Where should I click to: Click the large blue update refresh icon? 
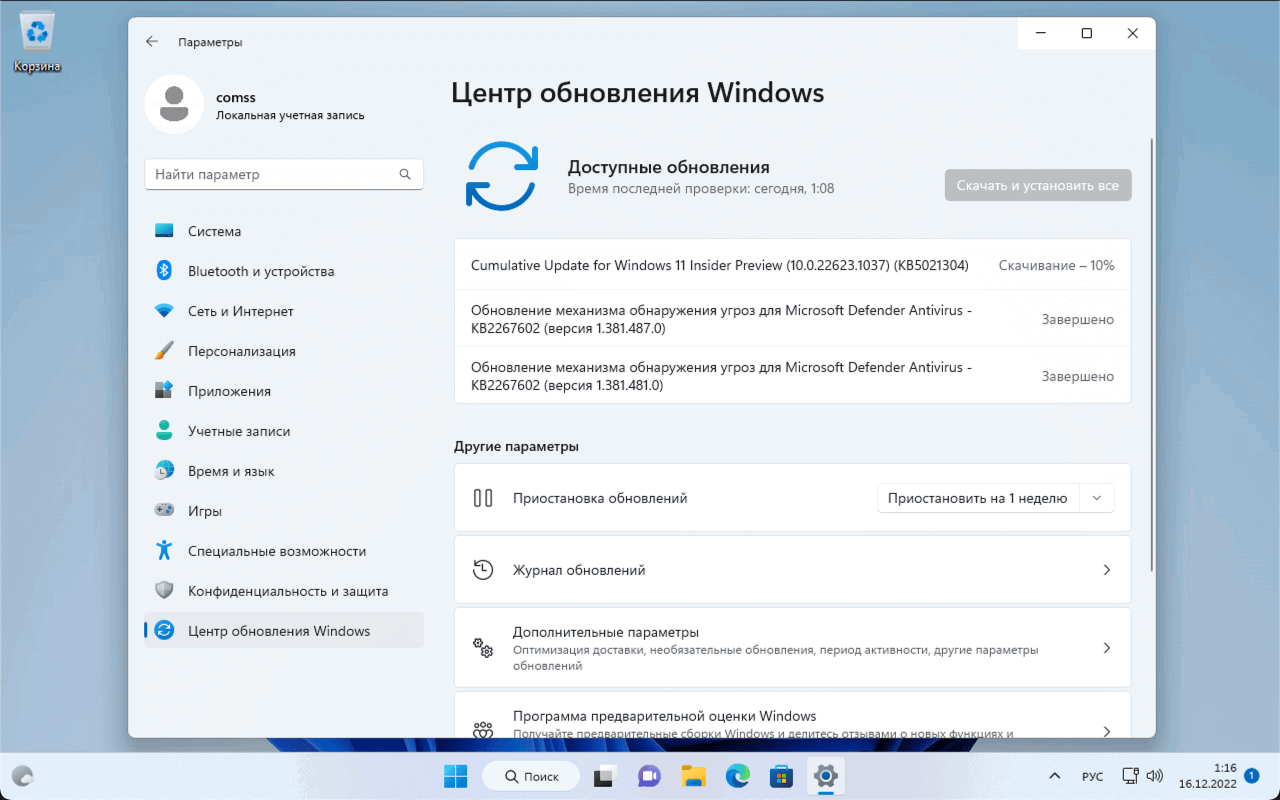pos(502,176)
